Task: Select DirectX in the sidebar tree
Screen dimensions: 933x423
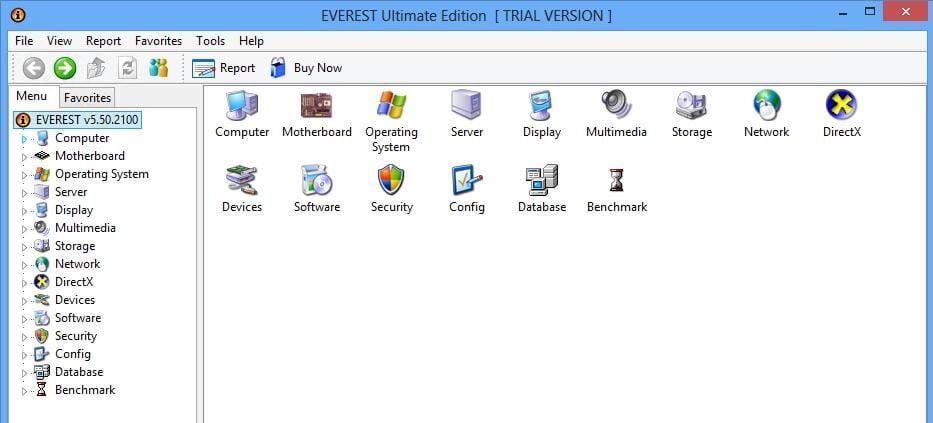Action: click(74, 282)
